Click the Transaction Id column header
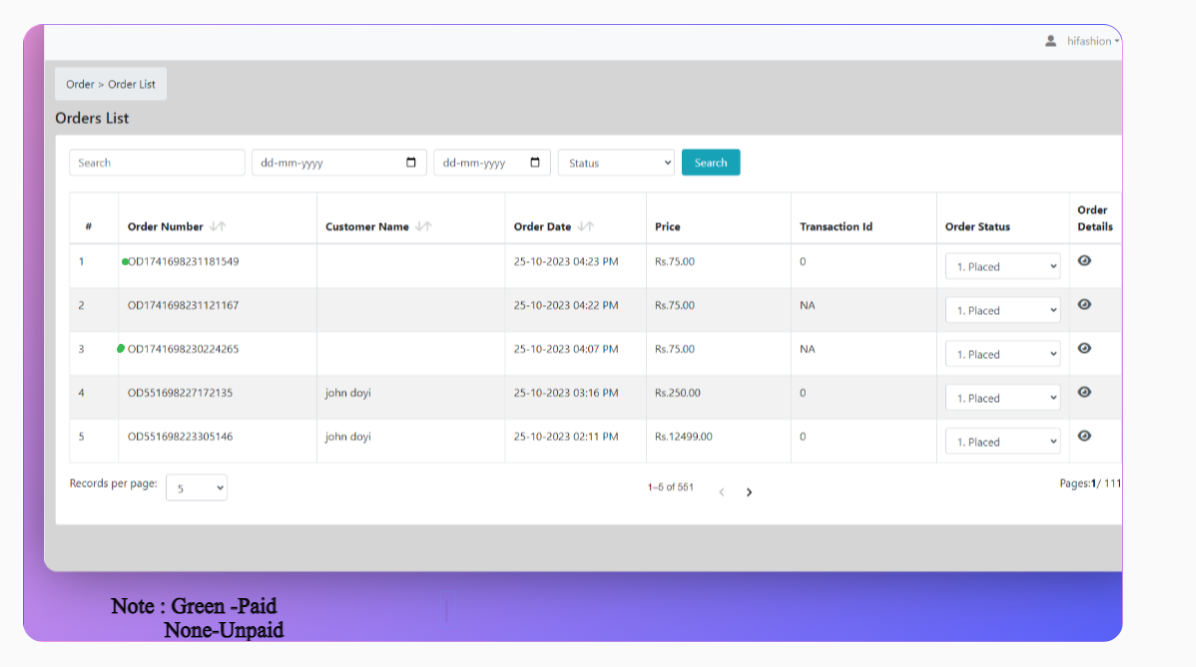This screenshot has height=667, width=1196. [836, 227]
